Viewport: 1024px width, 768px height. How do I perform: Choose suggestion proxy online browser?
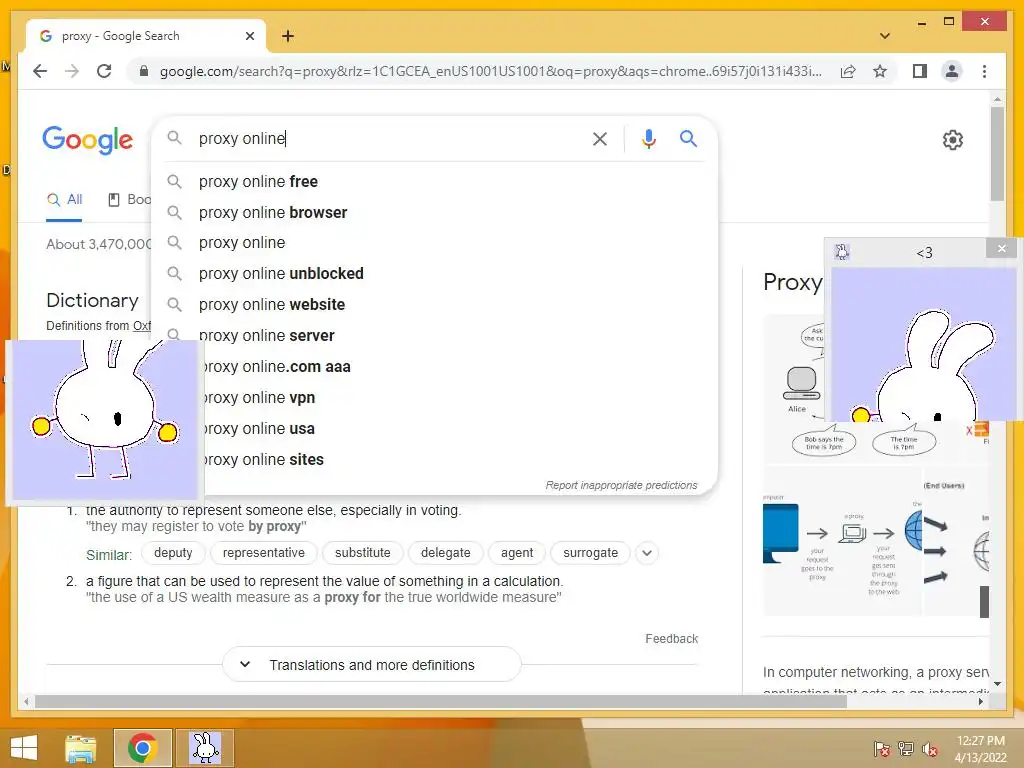(434, 212)
